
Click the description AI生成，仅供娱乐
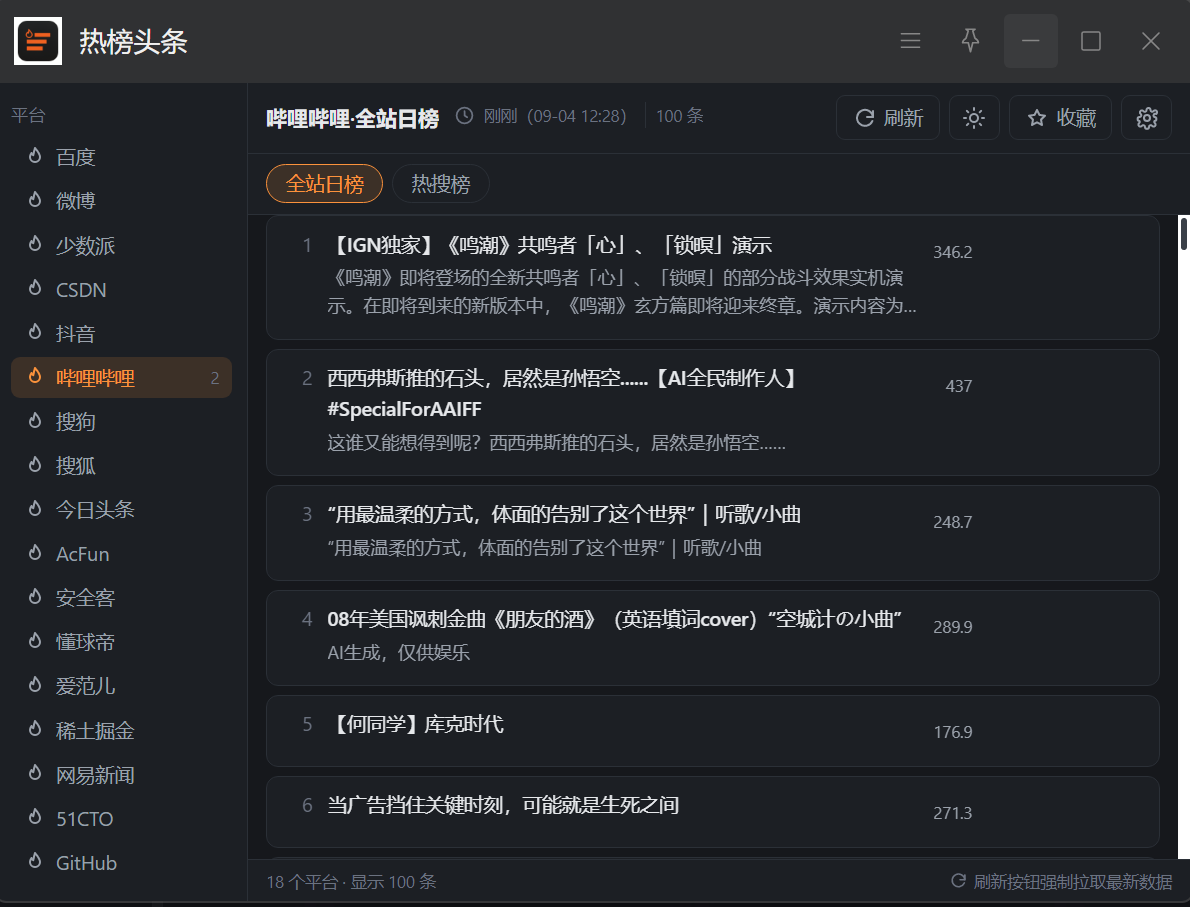(398, 653)
